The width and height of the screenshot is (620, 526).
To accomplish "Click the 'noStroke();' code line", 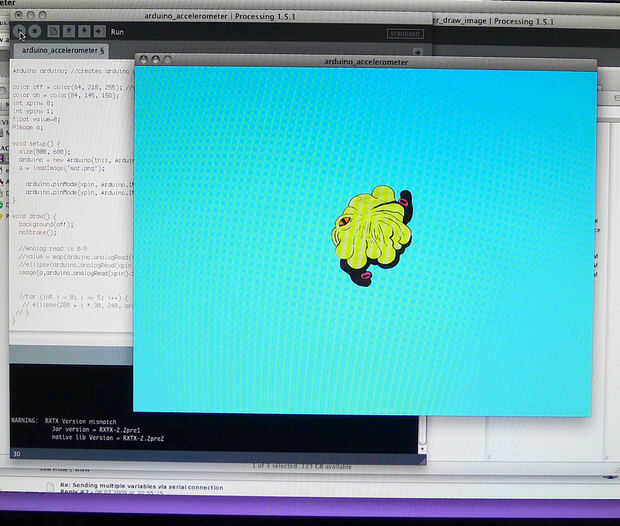I will coord(38,233).
